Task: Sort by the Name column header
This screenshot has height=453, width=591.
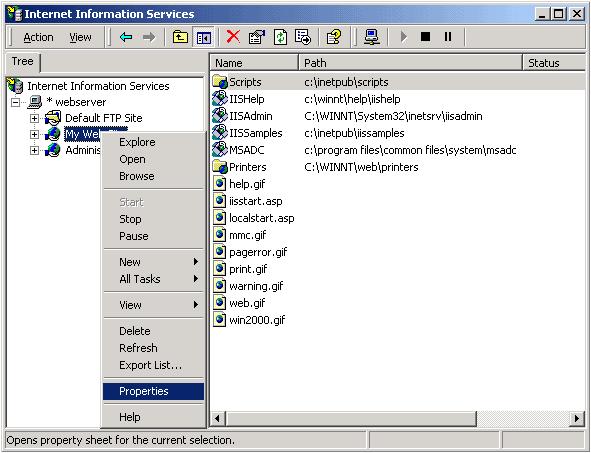Action: [254, 63]
